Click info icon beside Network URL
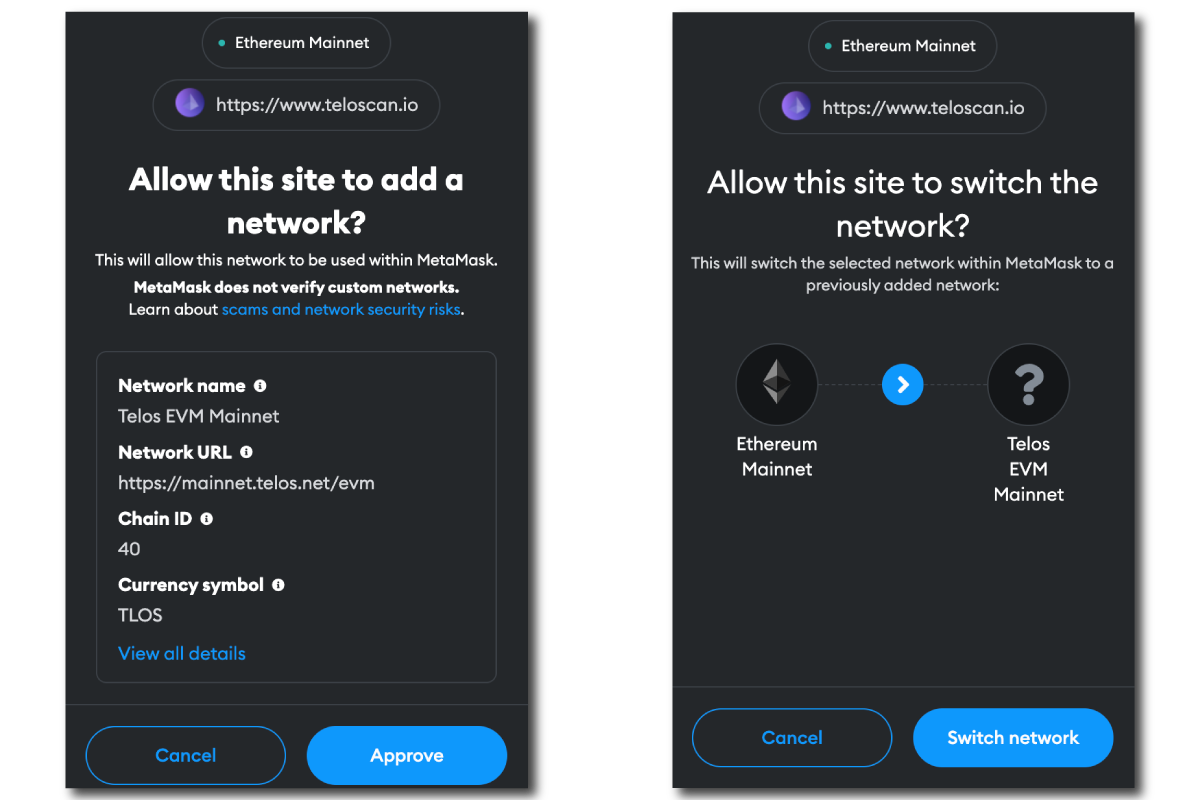The width and height of the screenshot is (1200, 800). (246, 452)
